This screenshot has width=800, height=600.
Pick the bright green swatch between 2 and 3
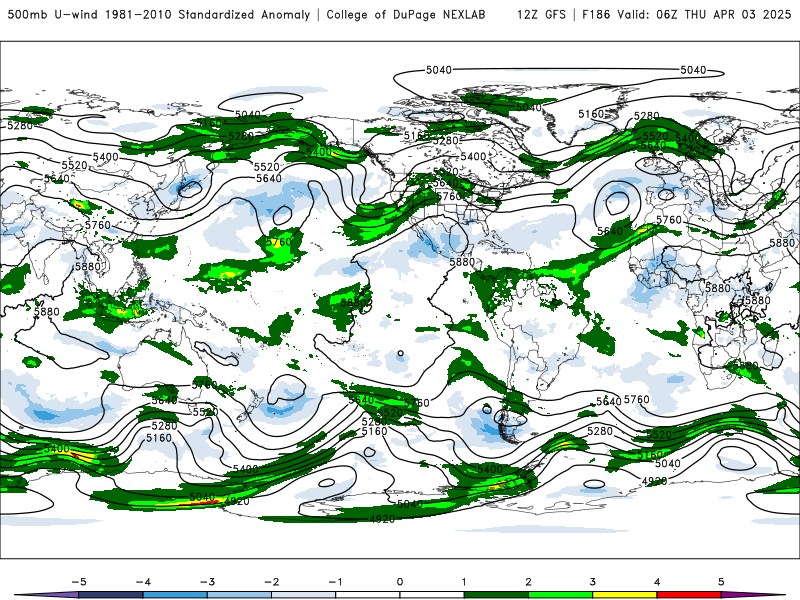point(561,595)
